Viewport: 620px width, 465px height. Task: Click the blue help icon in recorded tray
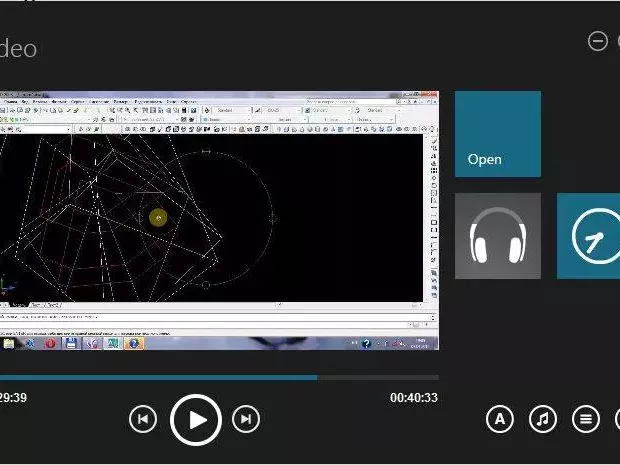click(x=367, y=343)
